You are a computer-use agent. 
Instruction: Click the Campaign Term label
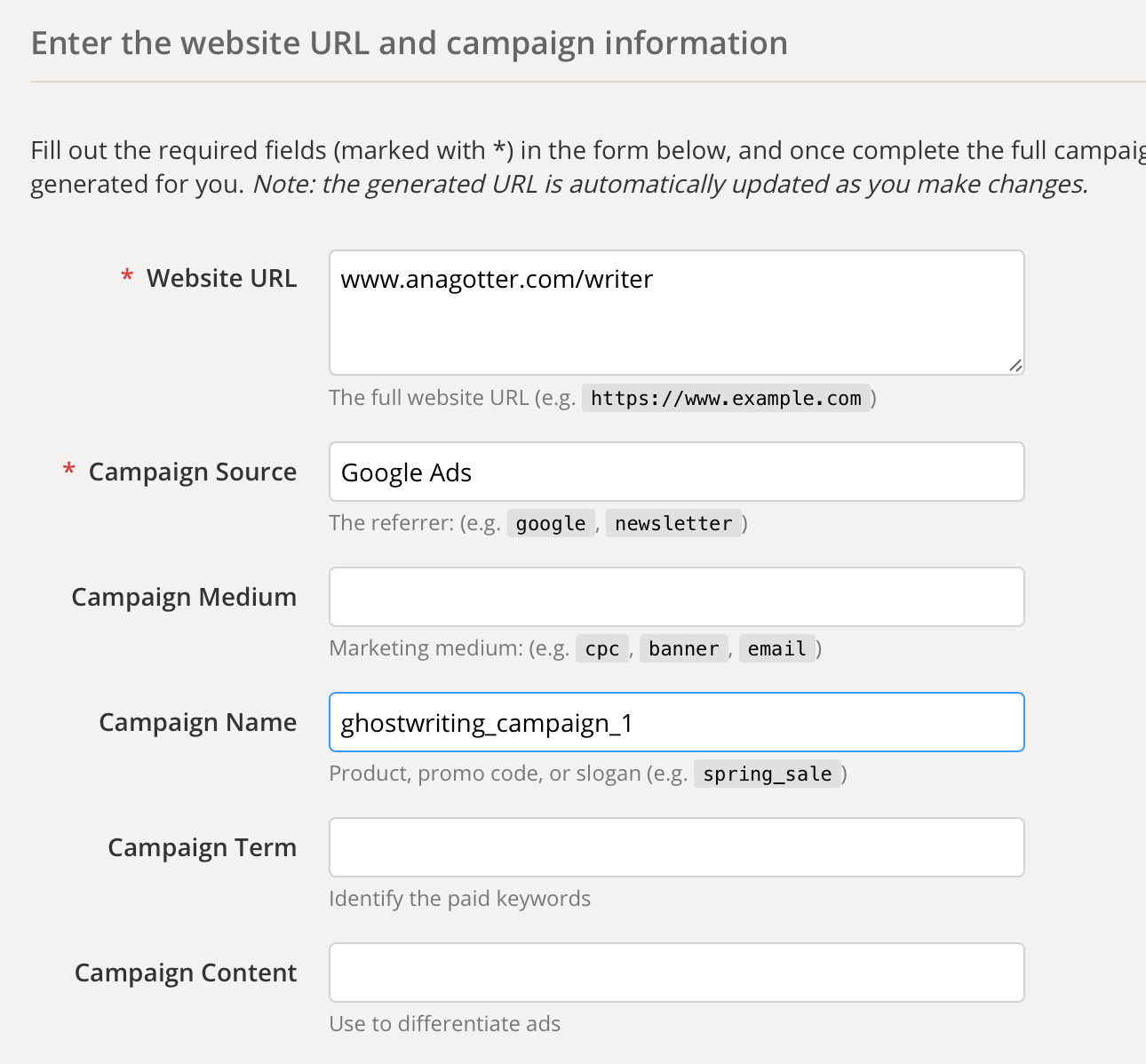[203, 847]
